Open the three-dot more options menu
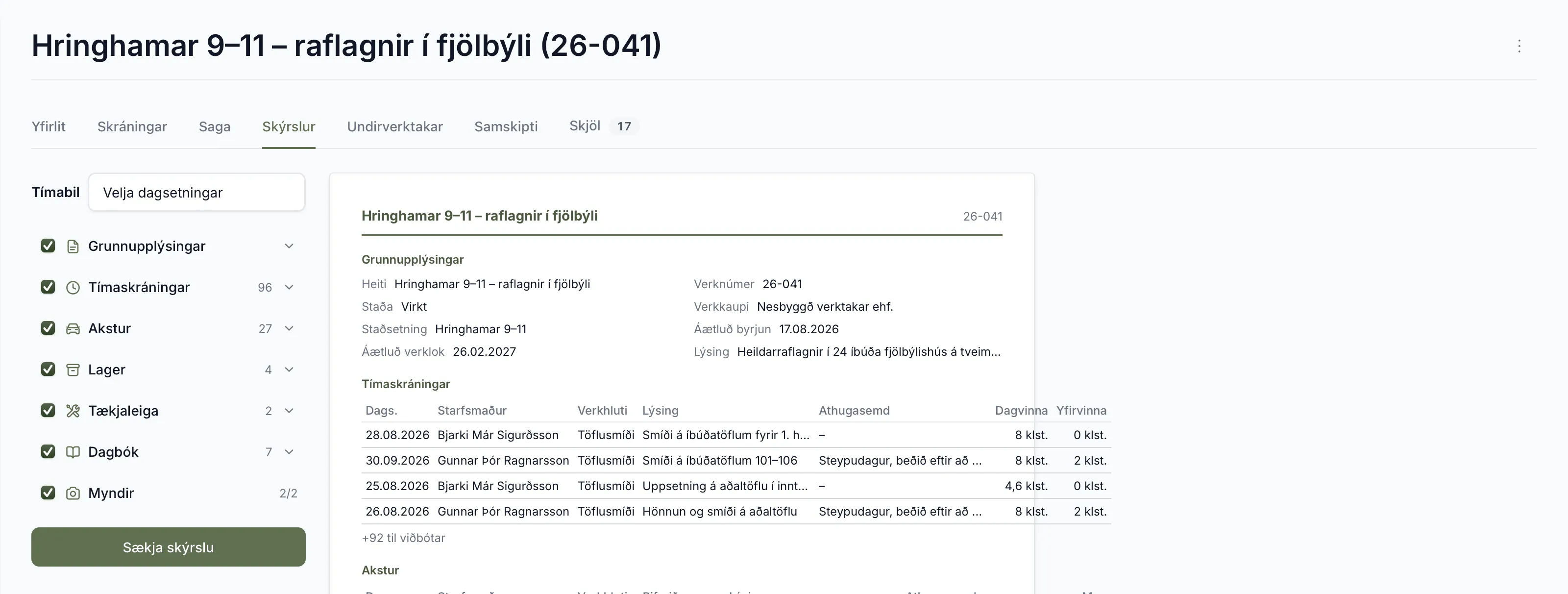This screenshot has width=1568, height=594. 1519,46
